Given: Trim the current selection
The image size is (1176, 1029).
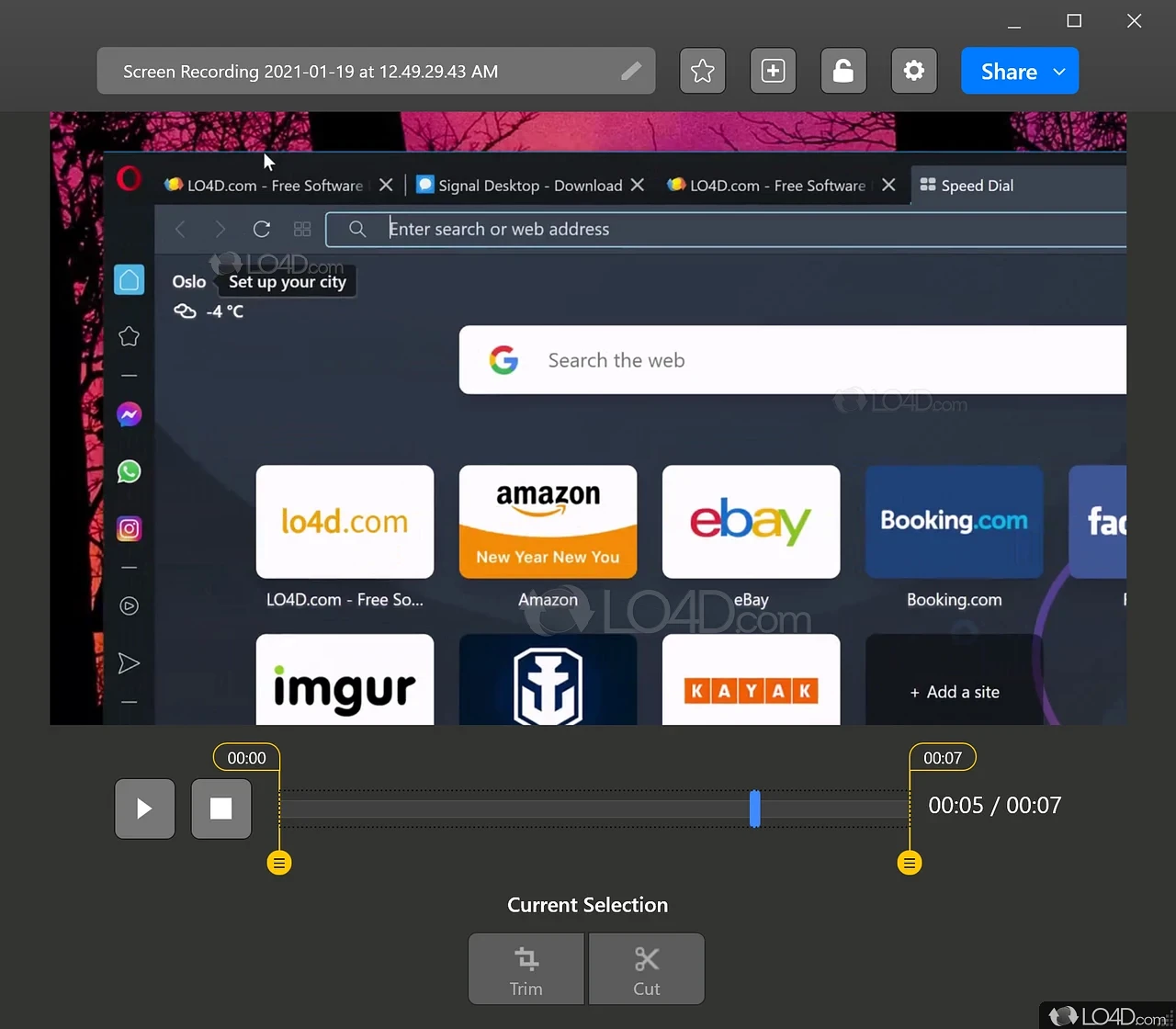Looking at the screenshot, I should (x=526, y=969).
